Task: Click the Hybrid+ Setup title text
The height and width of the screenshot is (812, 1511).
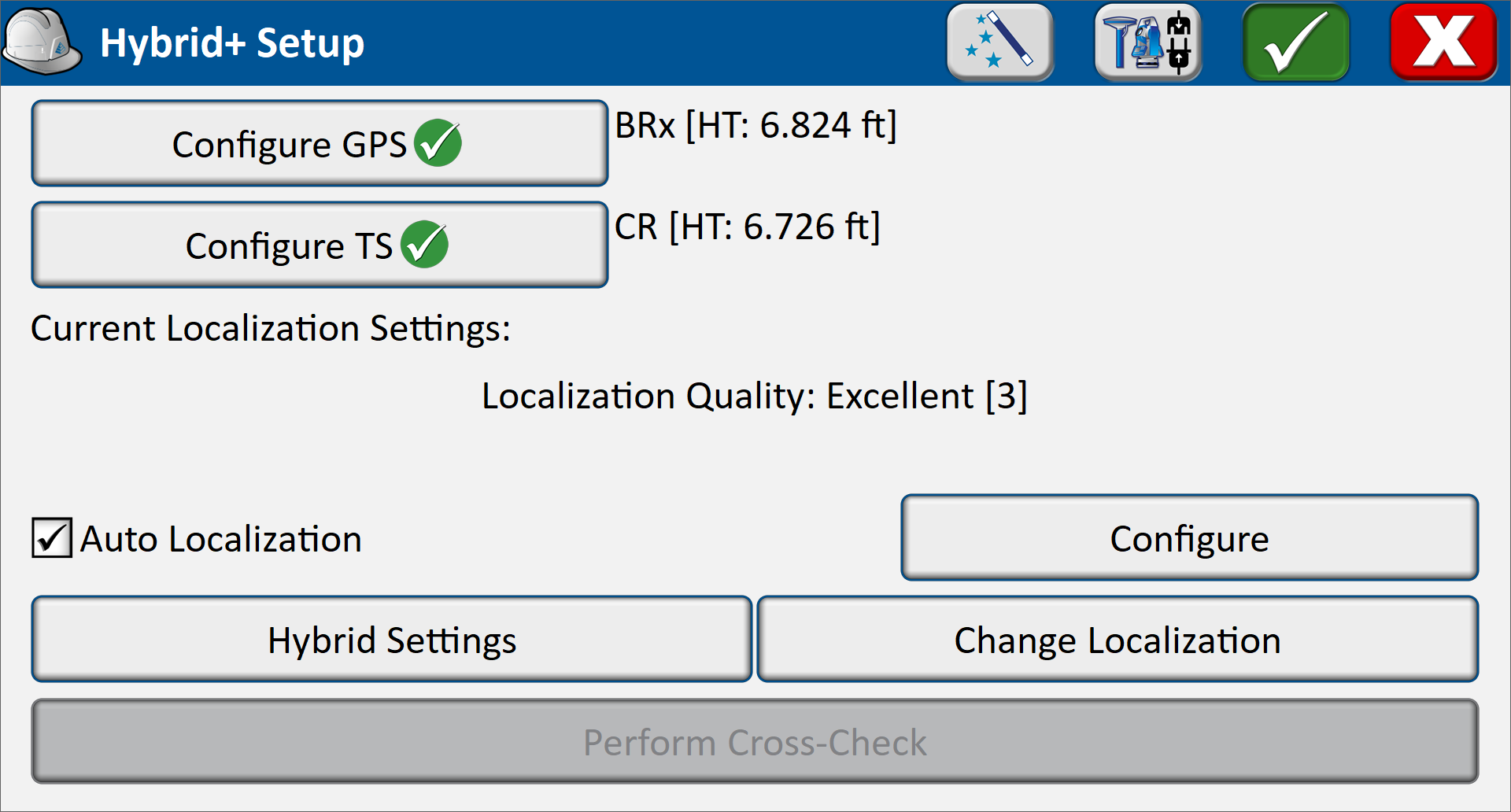Action: point(232,43)
